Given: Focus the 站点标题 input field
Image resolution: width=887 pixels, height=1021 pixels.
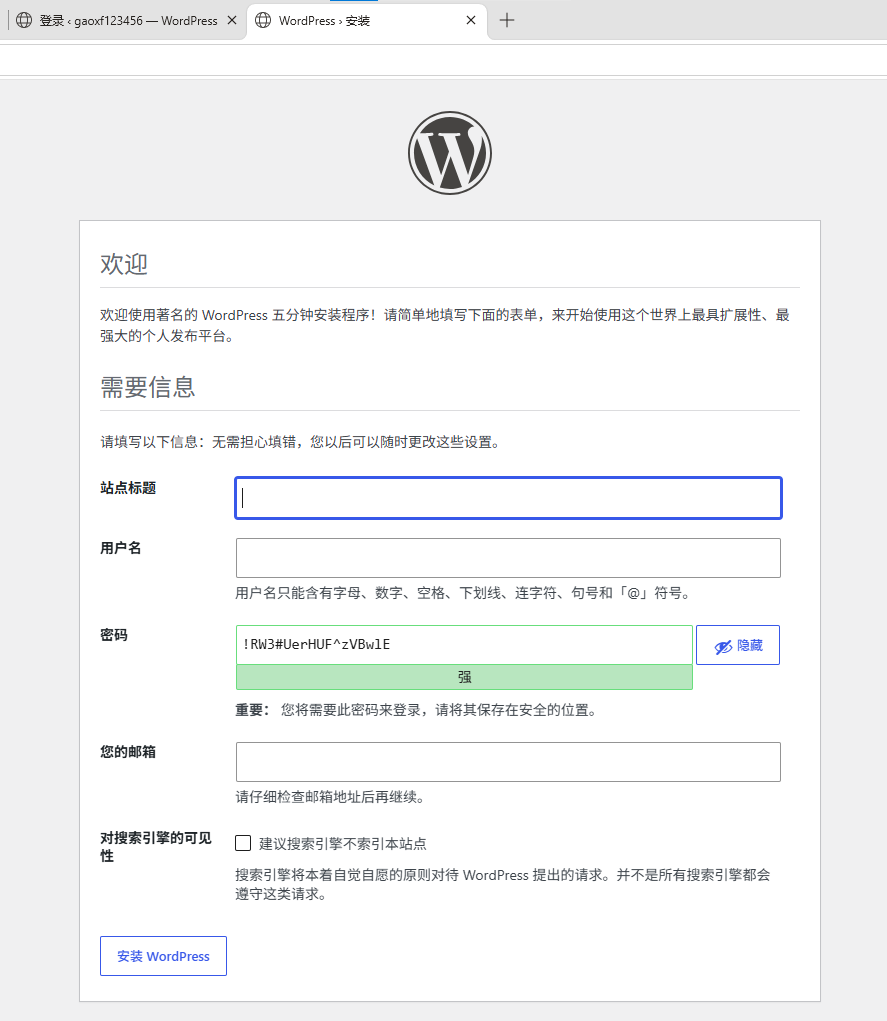Looking at the screenshot, I should 508,498.
